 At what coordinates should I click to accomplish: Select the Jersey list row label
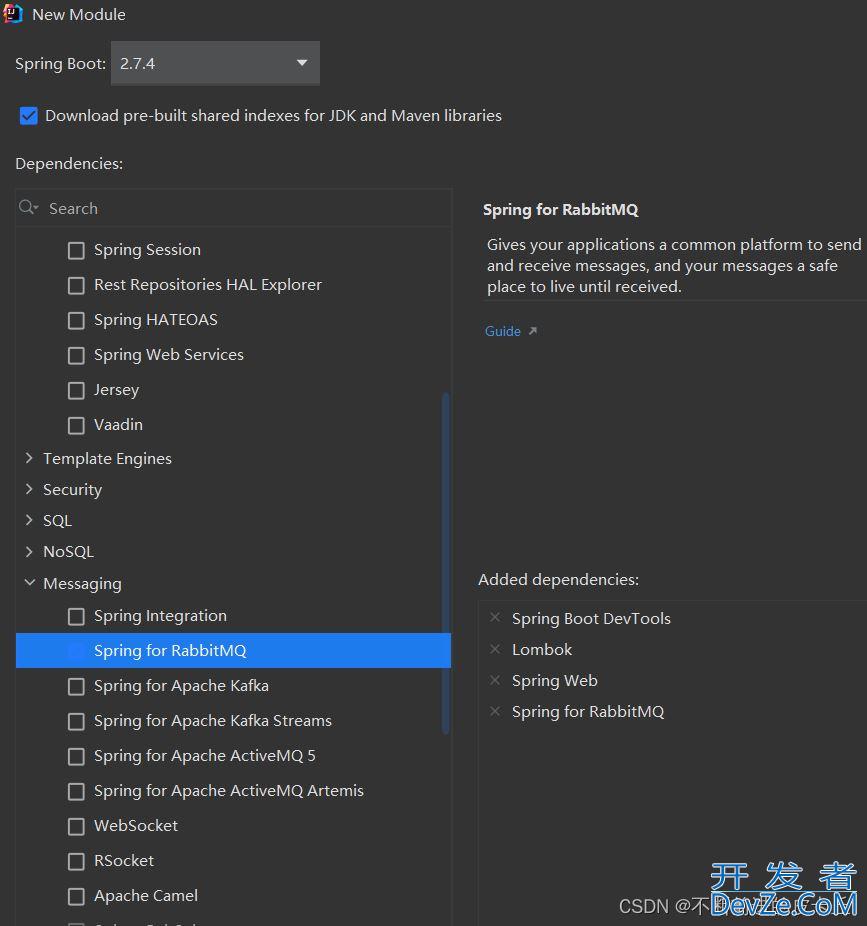(116, 390)
